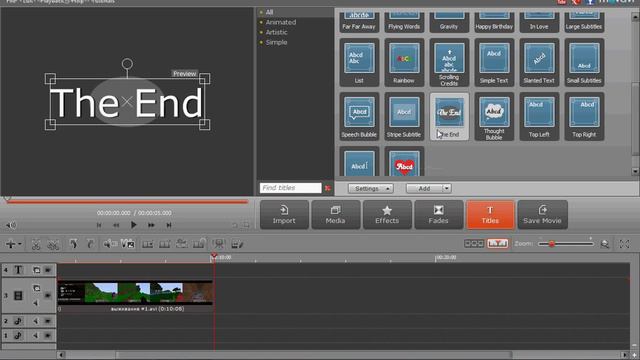Open the Import tab
This screenshot has width=640, height=360.
click(x=284, y=215)
